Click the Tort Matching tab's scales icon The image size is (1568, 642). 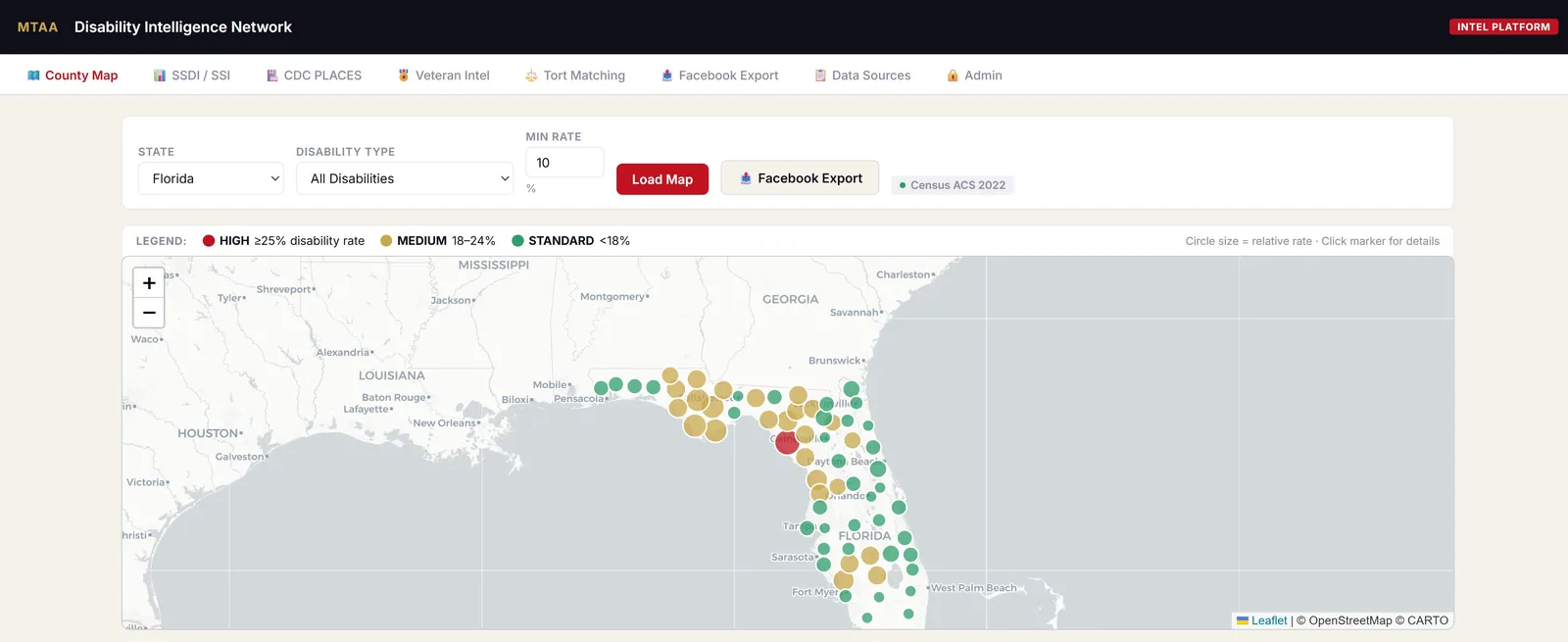[531, 75]
